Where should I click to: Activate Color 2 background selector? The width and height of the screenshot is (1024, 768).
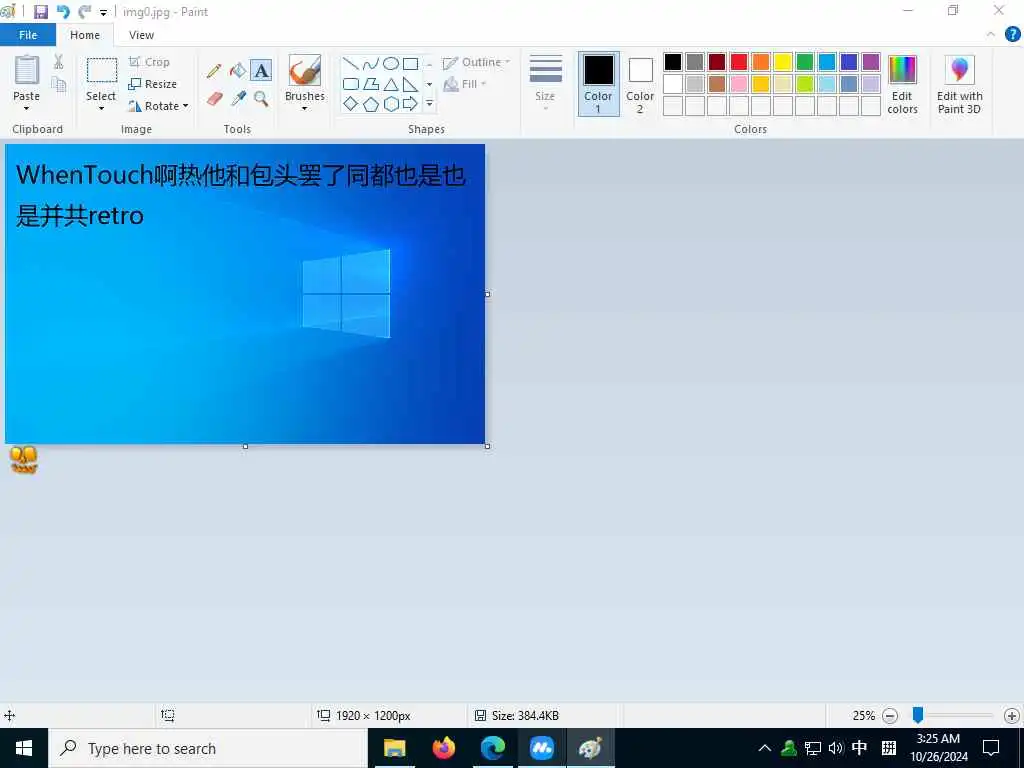tap(640, 84)
